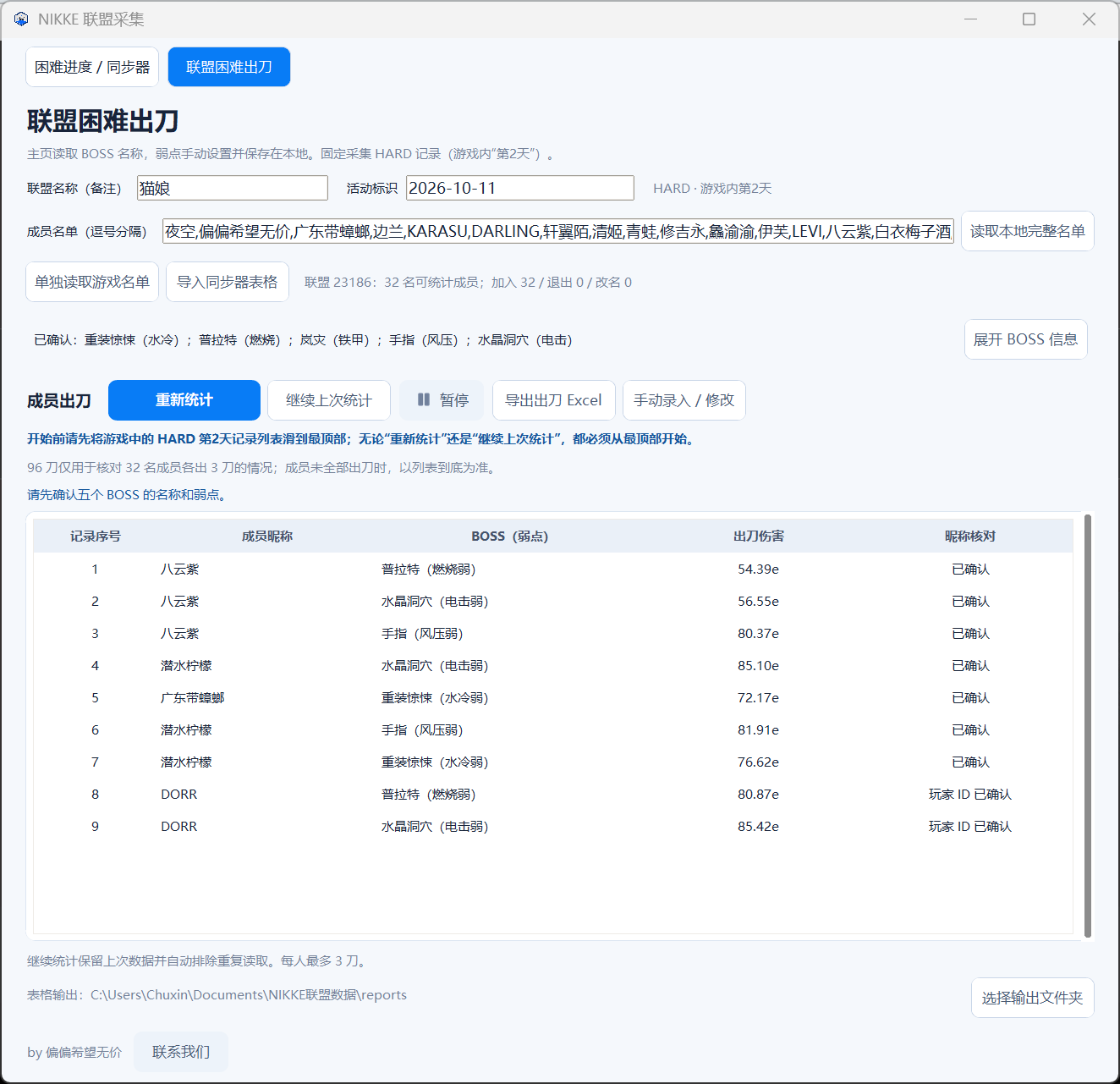Click 继续上次统计 button
Viewport: 1120px width, 1084px height.
pos(329,400)
